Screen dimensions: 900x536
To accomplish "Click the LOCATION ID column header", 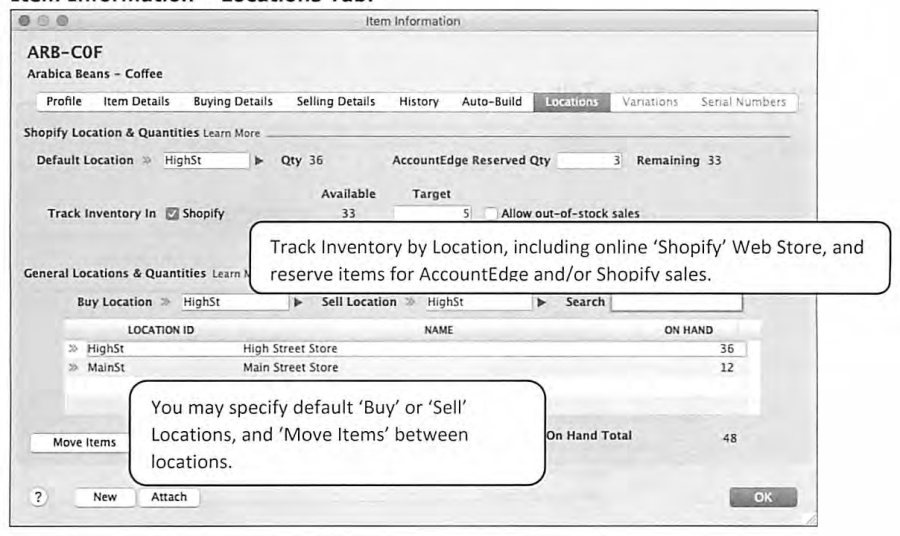I will click(161, 330).
